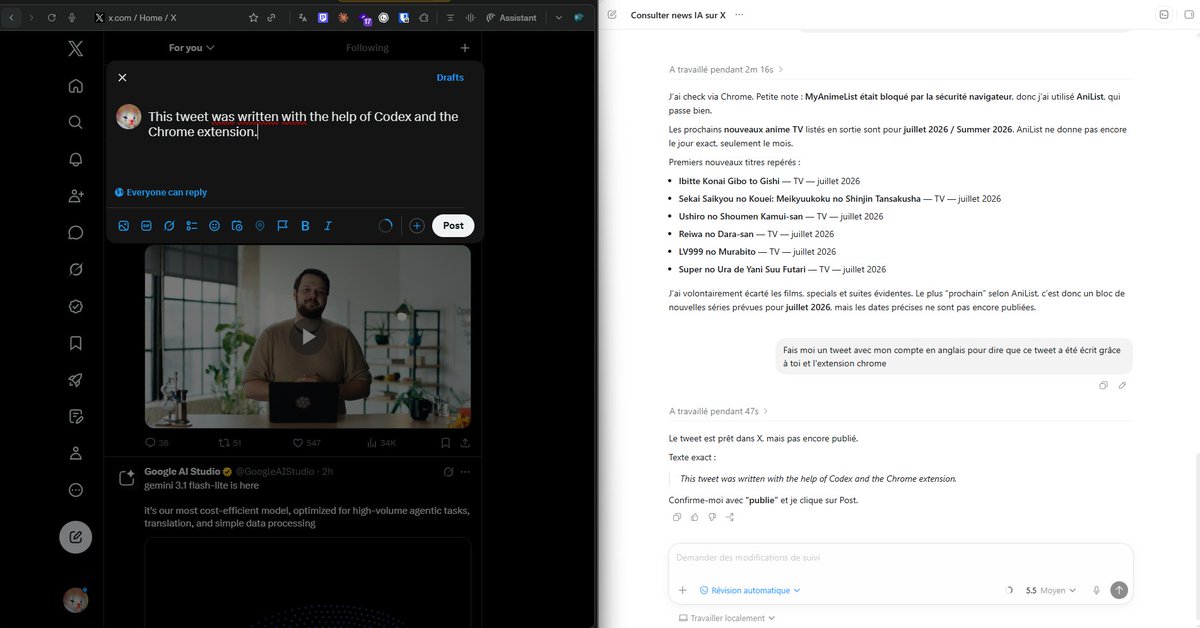
Task: Reload the browser page
Action: [52, 18]
